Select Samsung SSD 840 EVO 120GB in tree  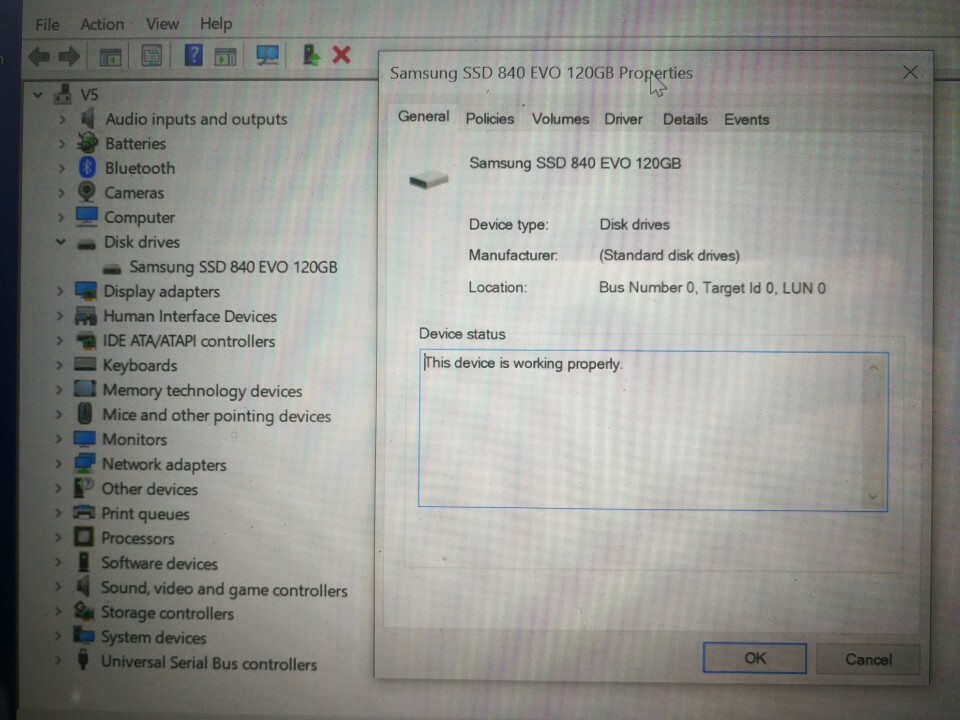click(233, 267)
